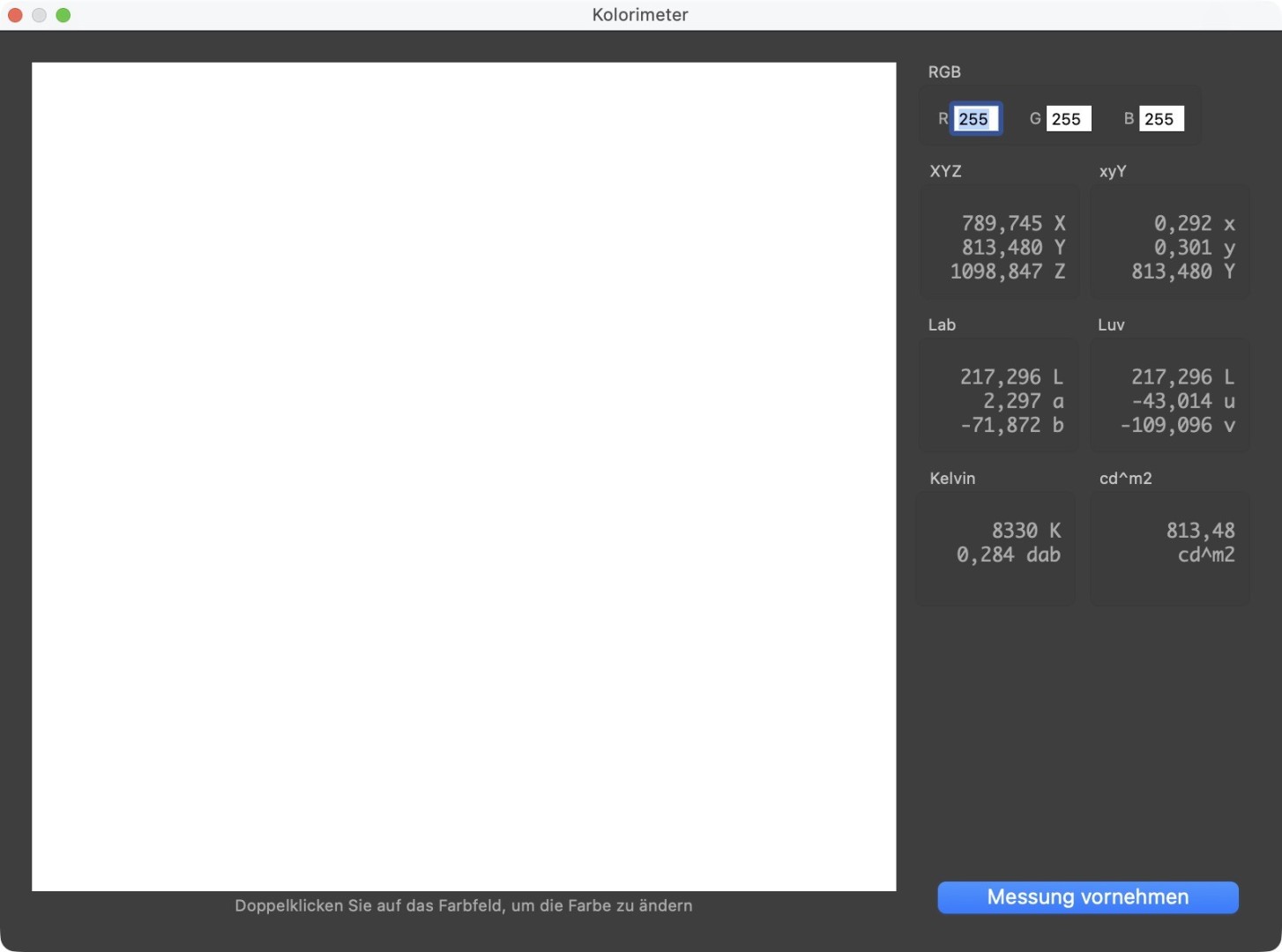Select the 8330 K color temperature reading

[x=1025, y=531]
